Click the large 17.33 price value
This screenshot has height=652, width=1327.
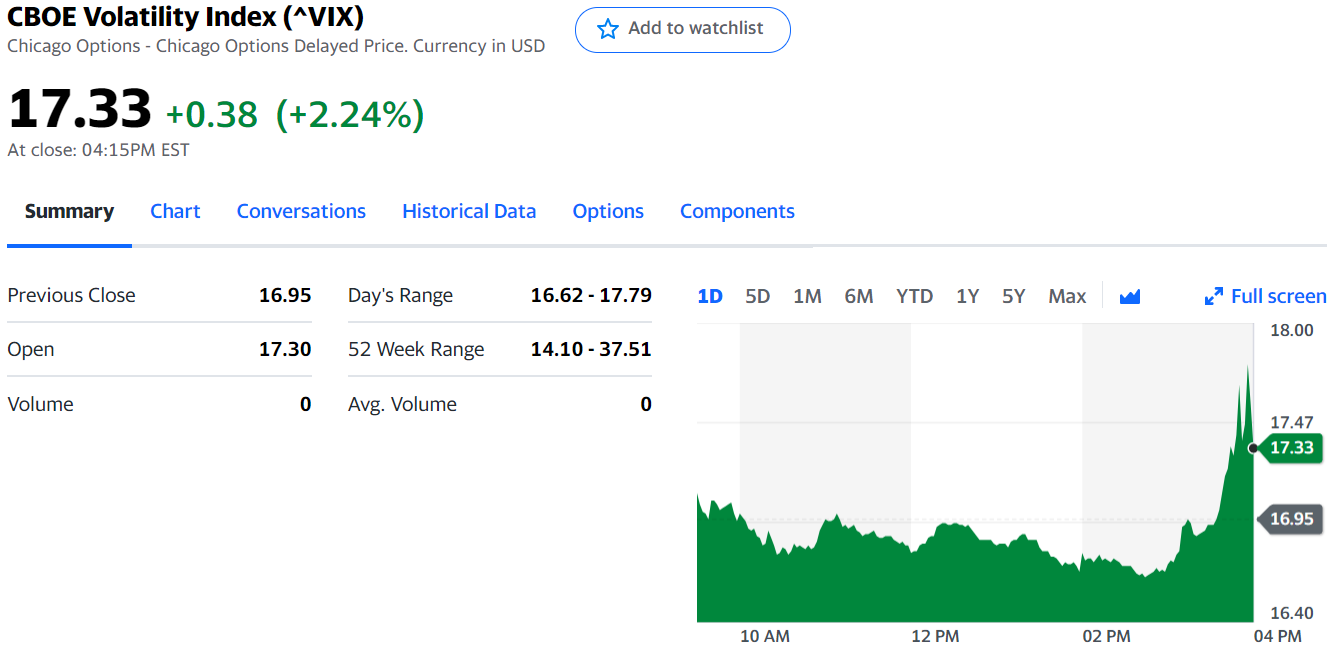coord(80,110)
